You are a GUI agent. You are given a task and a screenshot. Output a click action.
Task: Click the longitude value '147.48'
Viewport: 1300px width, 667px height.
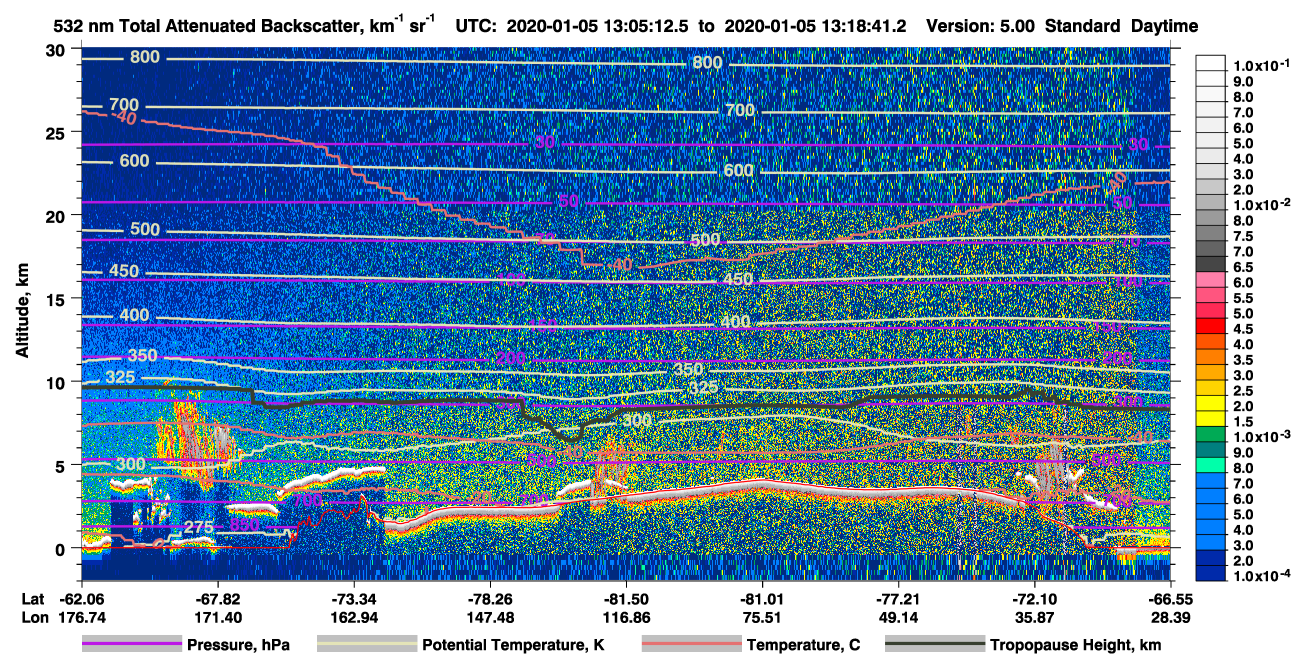[490, 617]
